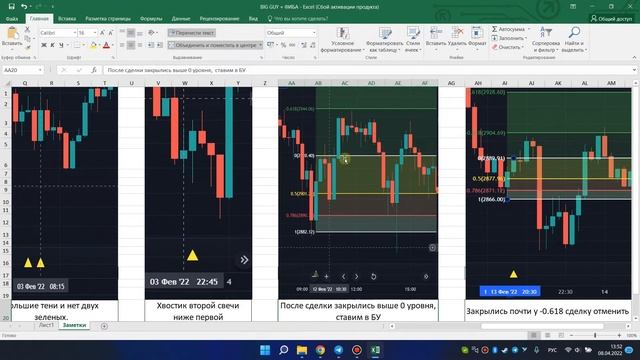The width and height of the screenshot is (640, 360).
Task: Center text horizontally
Action: (131, 45)
